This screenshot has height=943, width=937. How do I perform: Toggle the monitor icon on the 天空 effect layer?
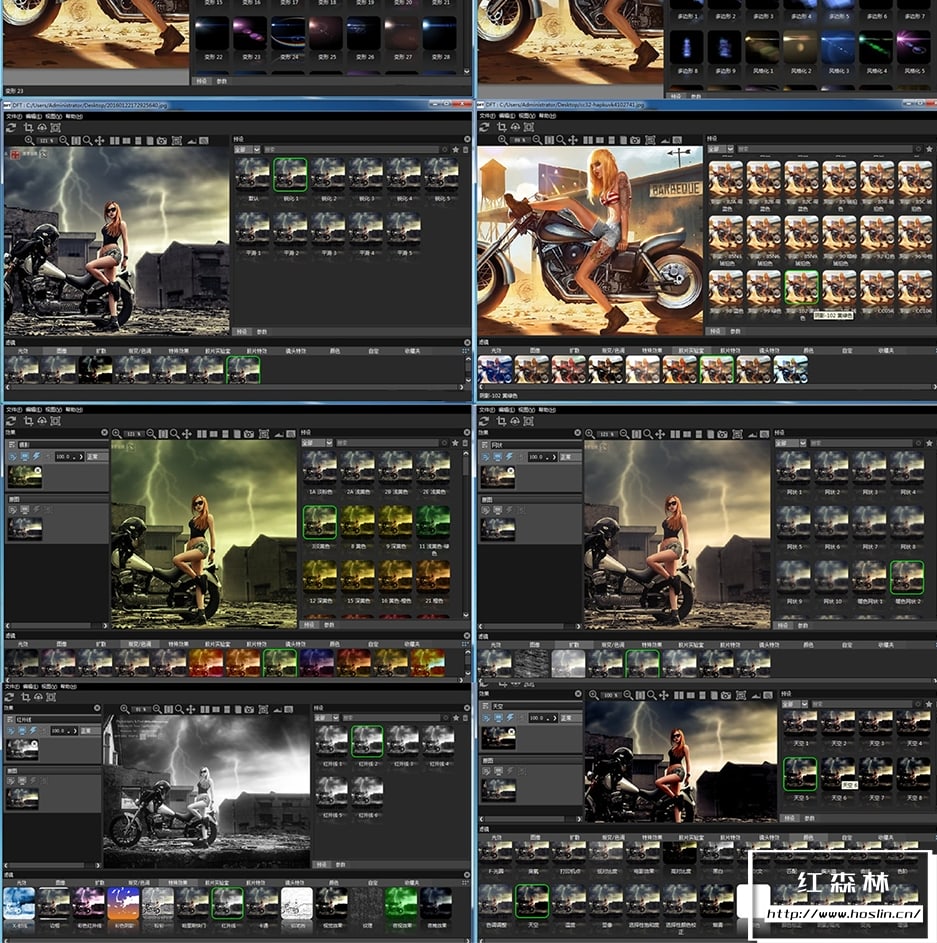(499, 718)
